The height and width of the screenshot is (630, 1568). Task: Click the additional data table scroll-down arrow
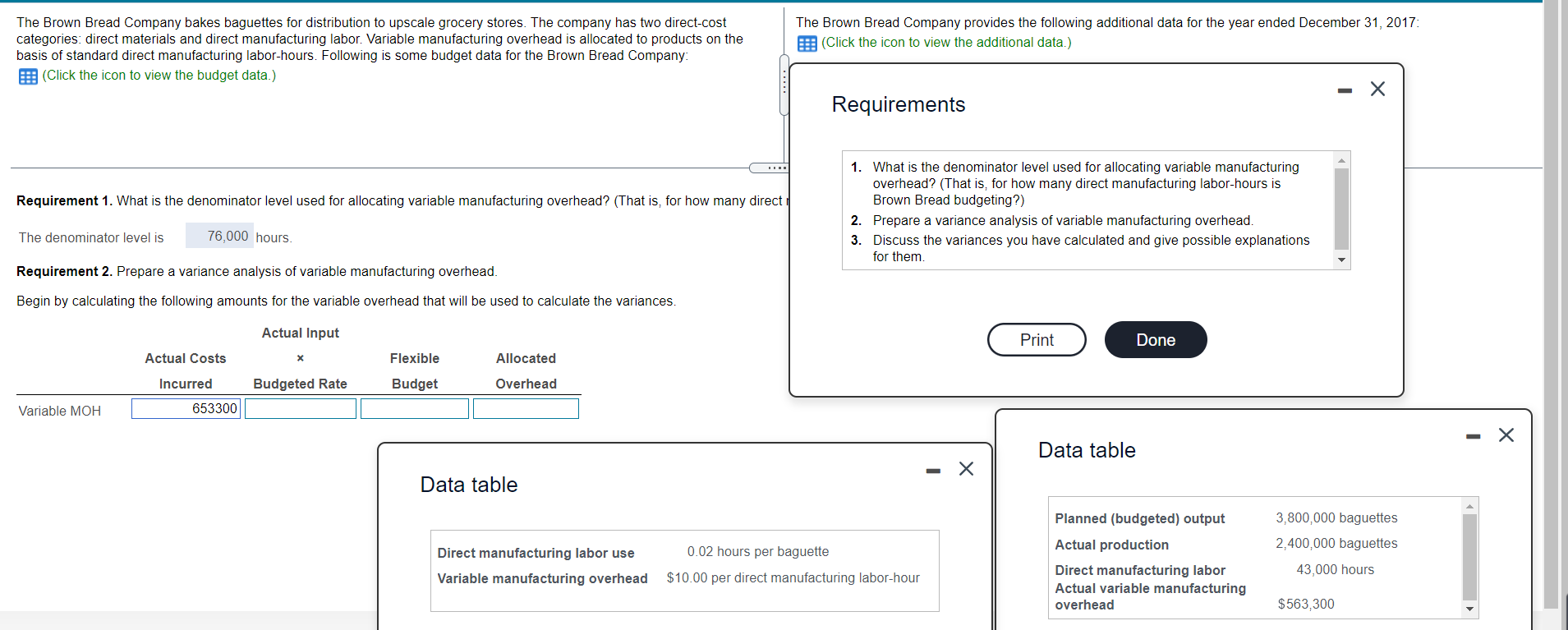(1470, 609)
